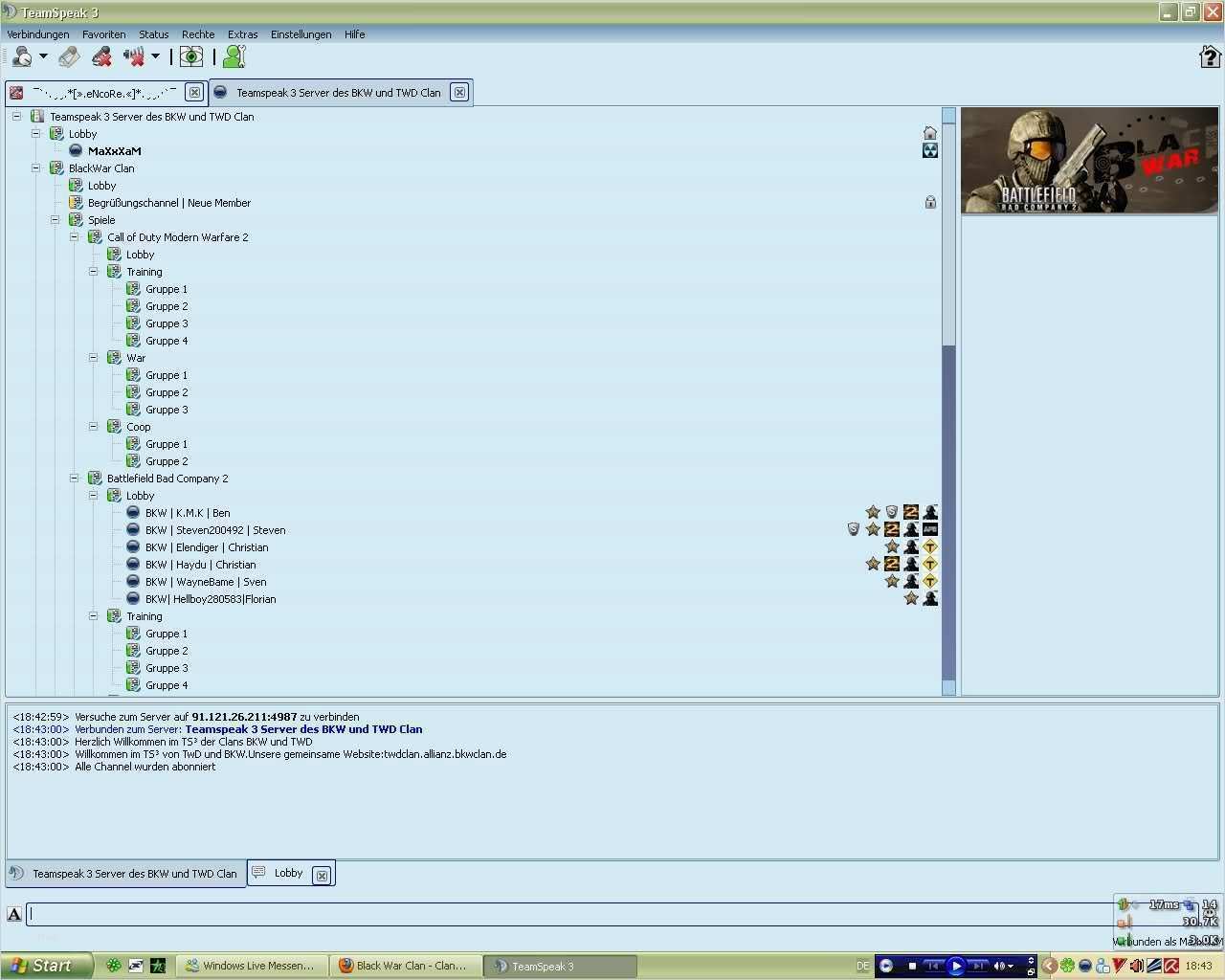Open the Extras menu
This screenshot has width=1225, height=980.
tap(243, 34)
